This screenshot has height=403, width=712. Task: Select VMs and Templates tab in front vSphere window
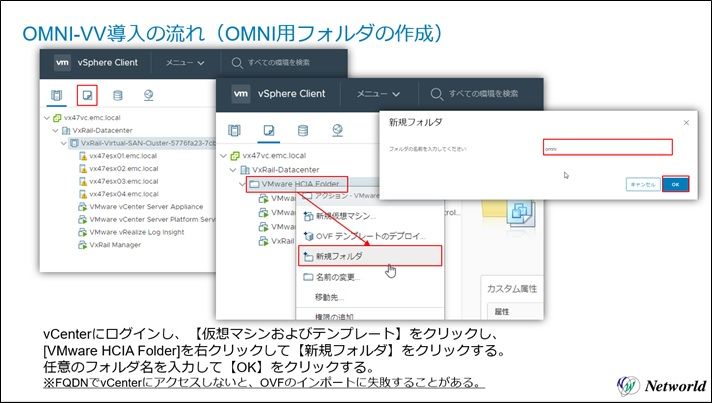pos(269,131)
